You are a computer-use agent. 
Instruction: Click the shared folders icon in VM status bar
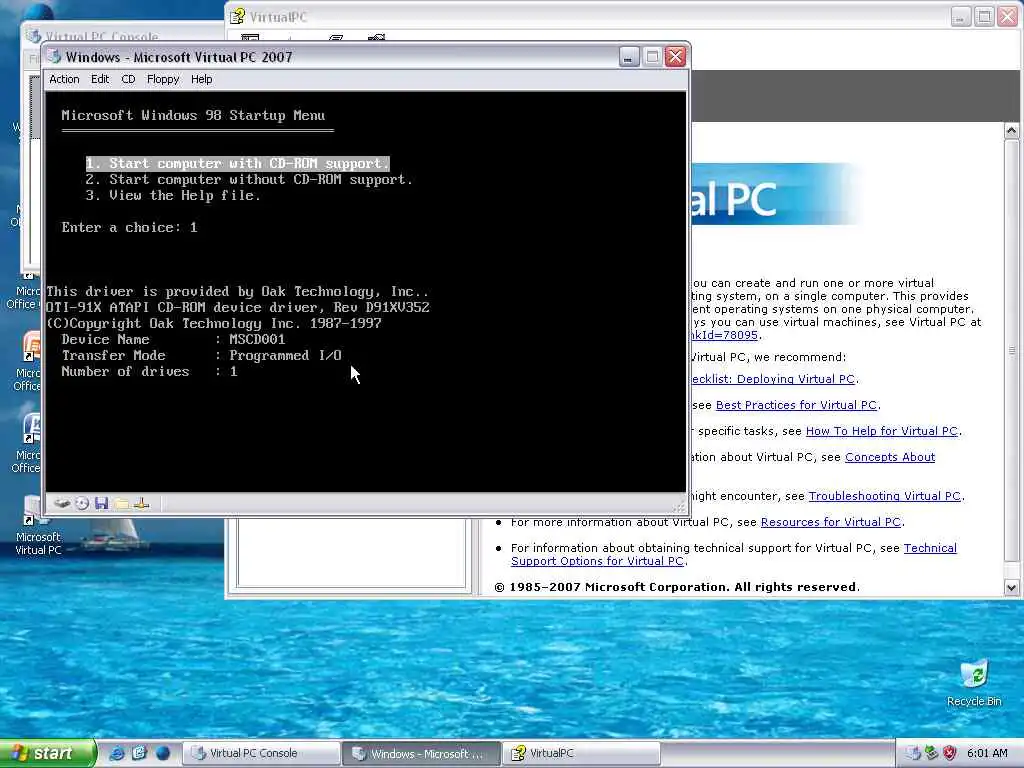point(121,504)
